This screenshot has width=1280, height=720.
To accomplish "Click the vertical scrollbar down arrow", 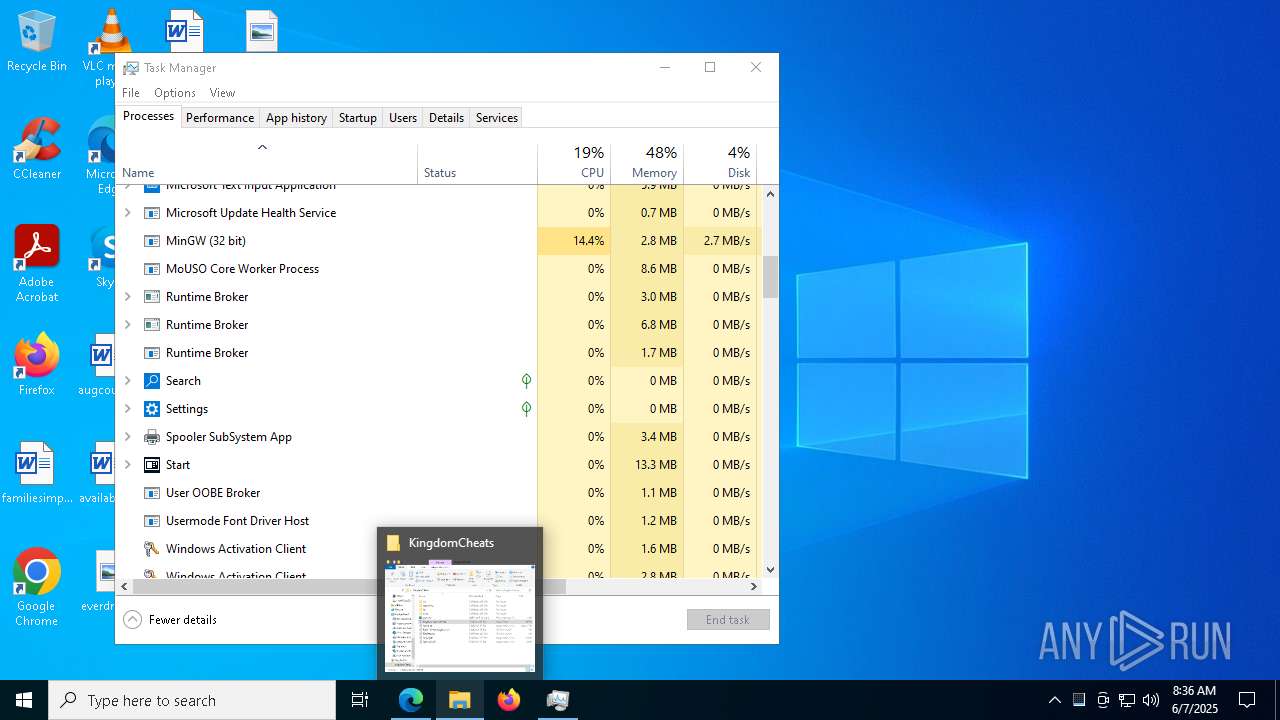I will (x=770, y=570).
